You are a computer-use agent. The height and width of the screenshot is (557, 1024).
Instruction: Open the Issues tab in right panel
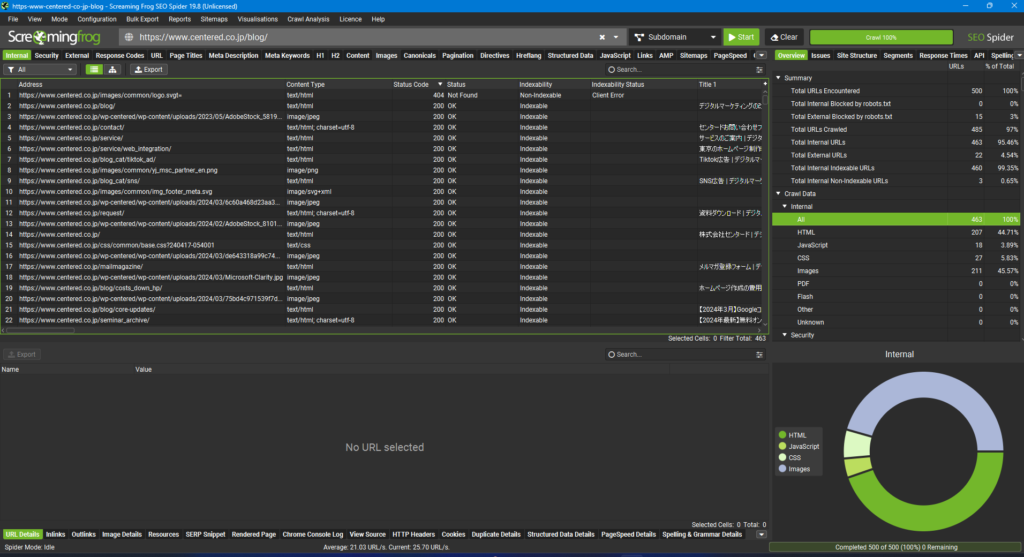tap(820, 56)
